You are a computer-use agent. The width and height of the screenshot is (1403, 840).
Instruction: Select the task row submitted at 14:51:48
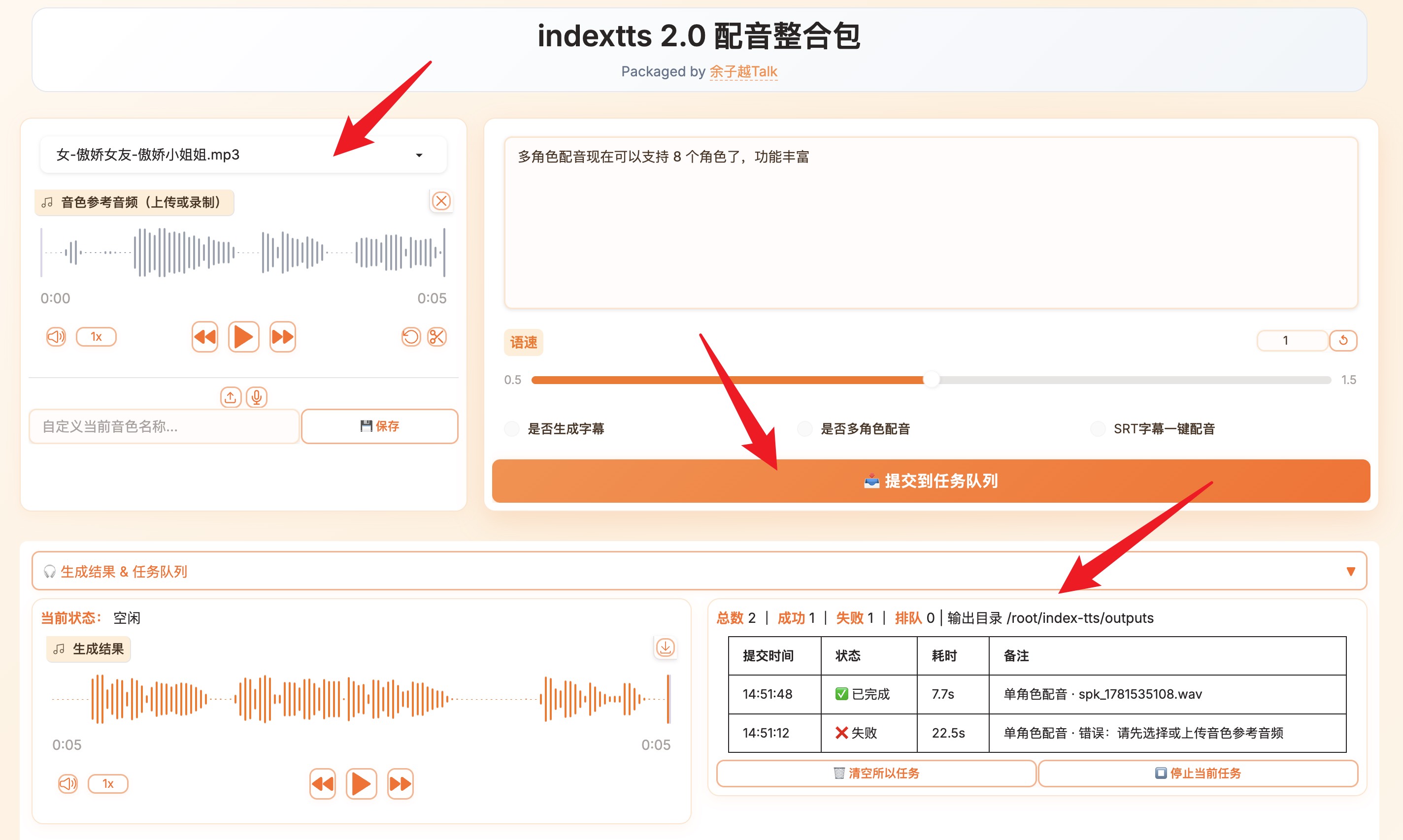tap(1037, 694)
